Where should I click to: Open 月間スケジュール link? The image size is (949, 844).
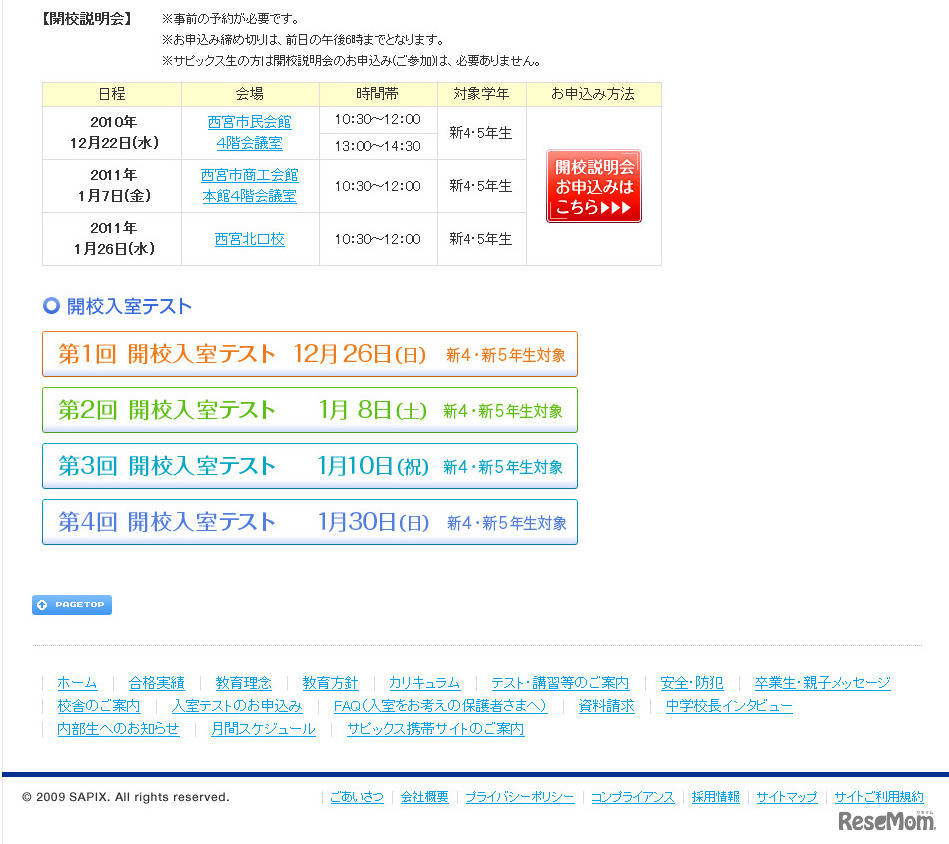click(x=263, y=729)
